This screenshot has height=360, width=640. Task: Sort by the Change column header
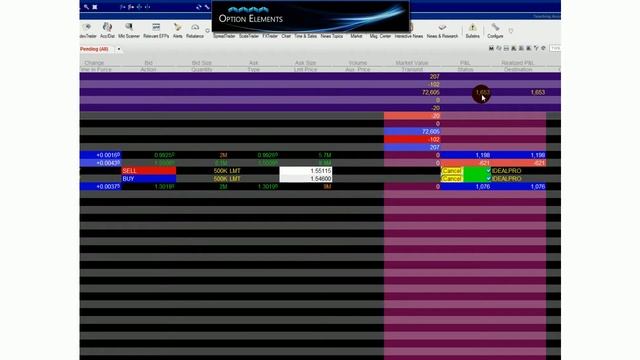[94, 63]
